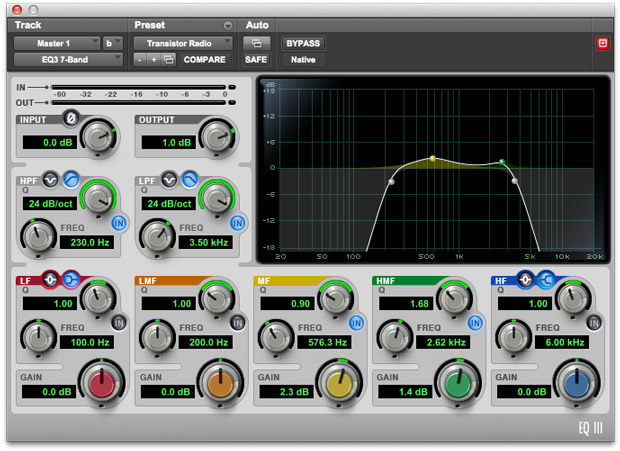Viewport: 620px width, 451px height.
Task: Click the LPF 3.50 kHz frequency field
Action: (x=206, y=242)
